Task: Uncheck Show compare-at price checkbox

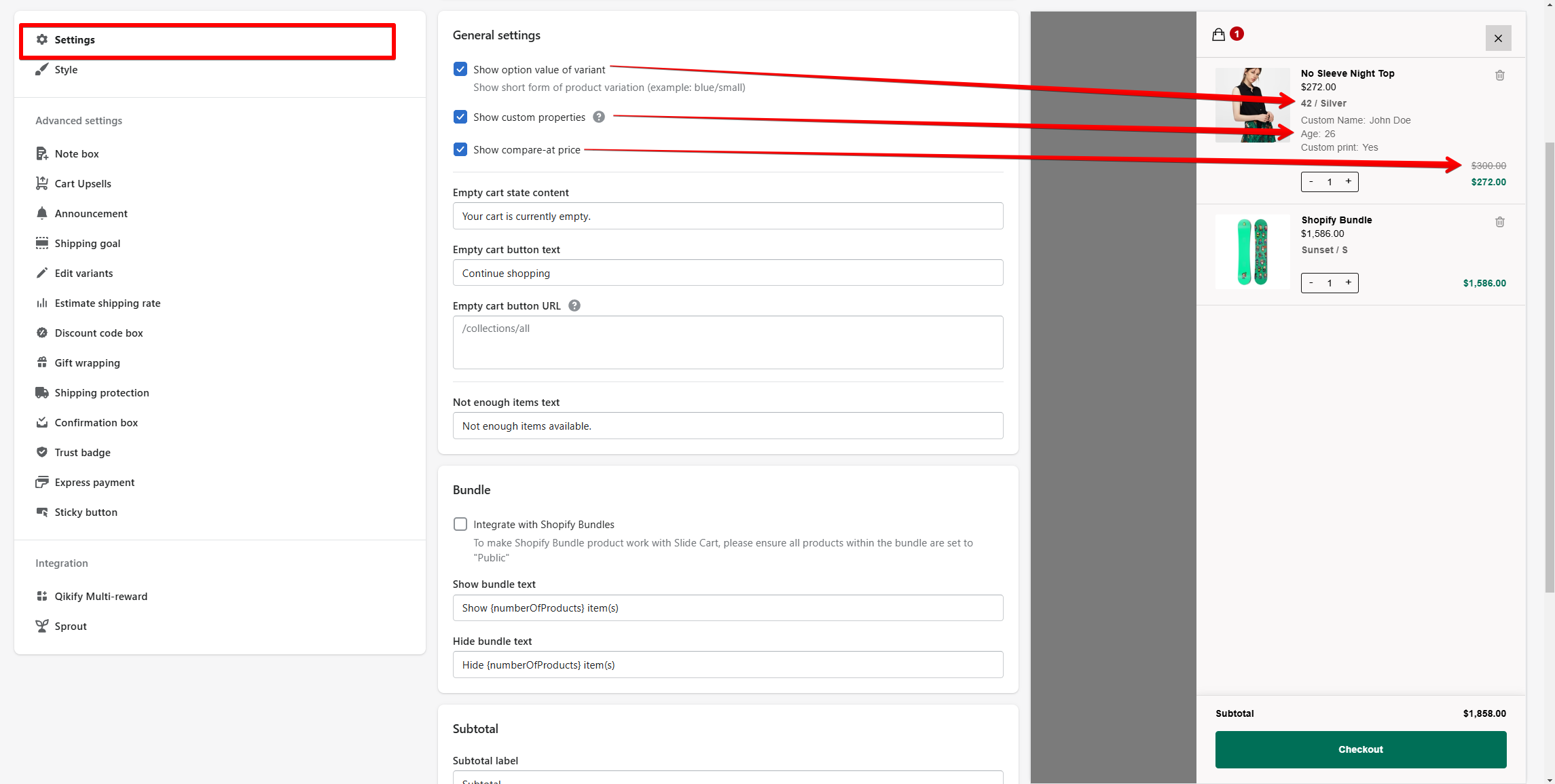Action: click(460, 149)
